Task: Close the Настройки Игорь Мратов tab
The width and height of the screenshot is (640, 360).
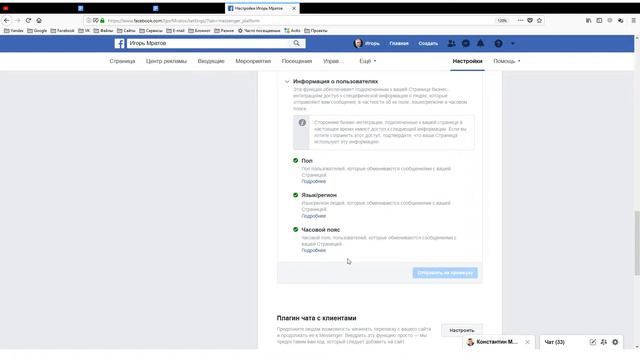Action: pyautogui.click(x=294, y=8)
